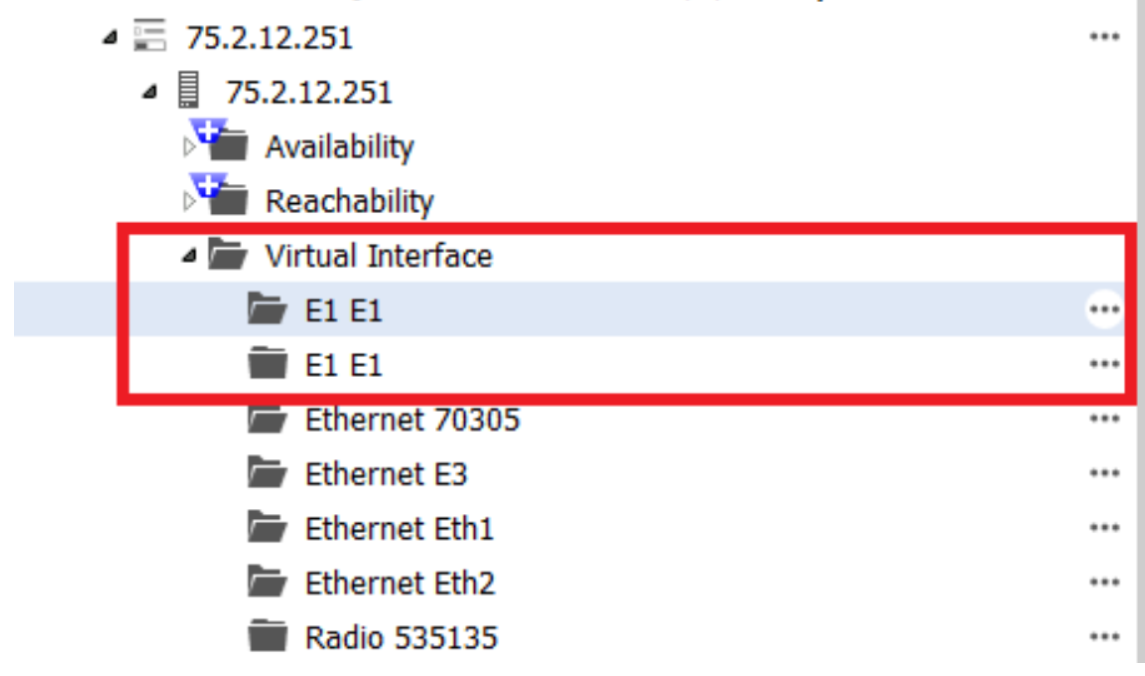Screen dimensions: 1145x676
Task: Click the Virtual Interface folder icon
Action: (x=228, y=256)
